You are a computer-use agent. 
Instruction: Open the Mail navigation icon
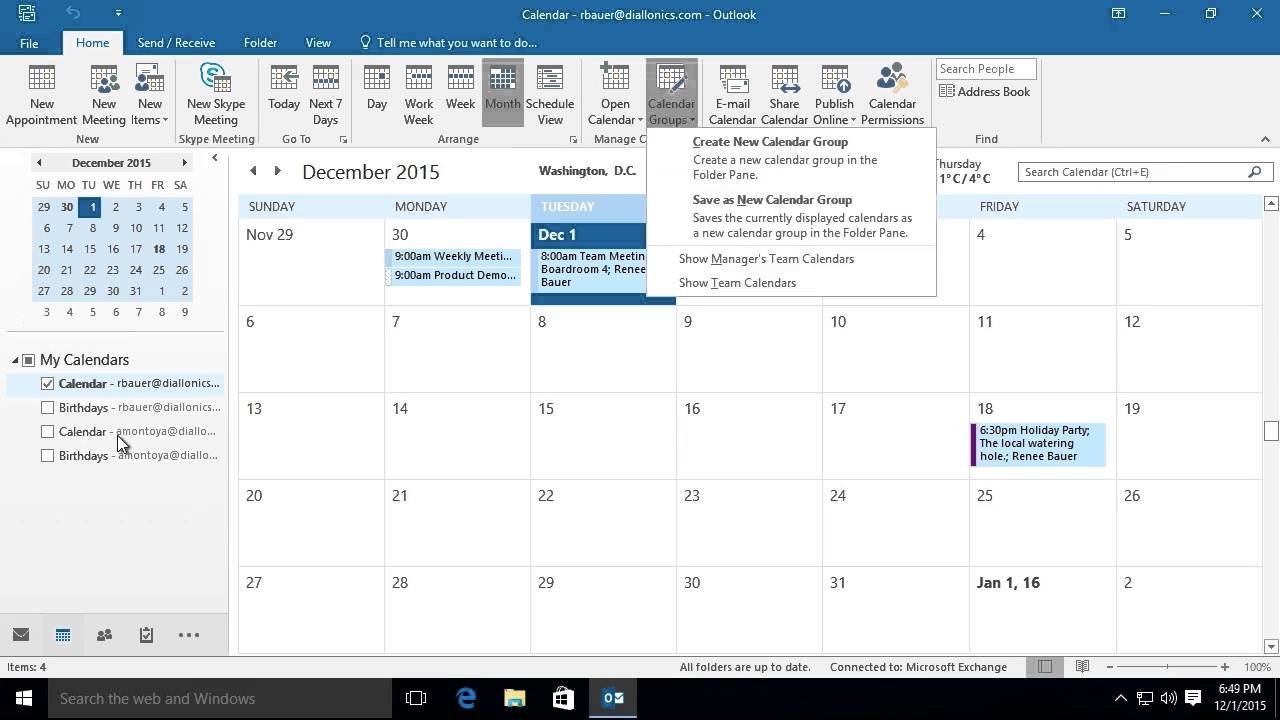pos(20,635)
